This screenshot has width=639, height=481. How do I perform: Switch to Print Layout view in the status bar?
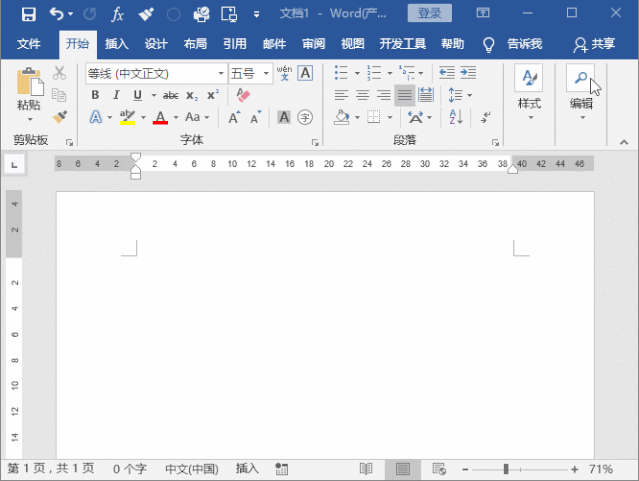tap(403, 469)
